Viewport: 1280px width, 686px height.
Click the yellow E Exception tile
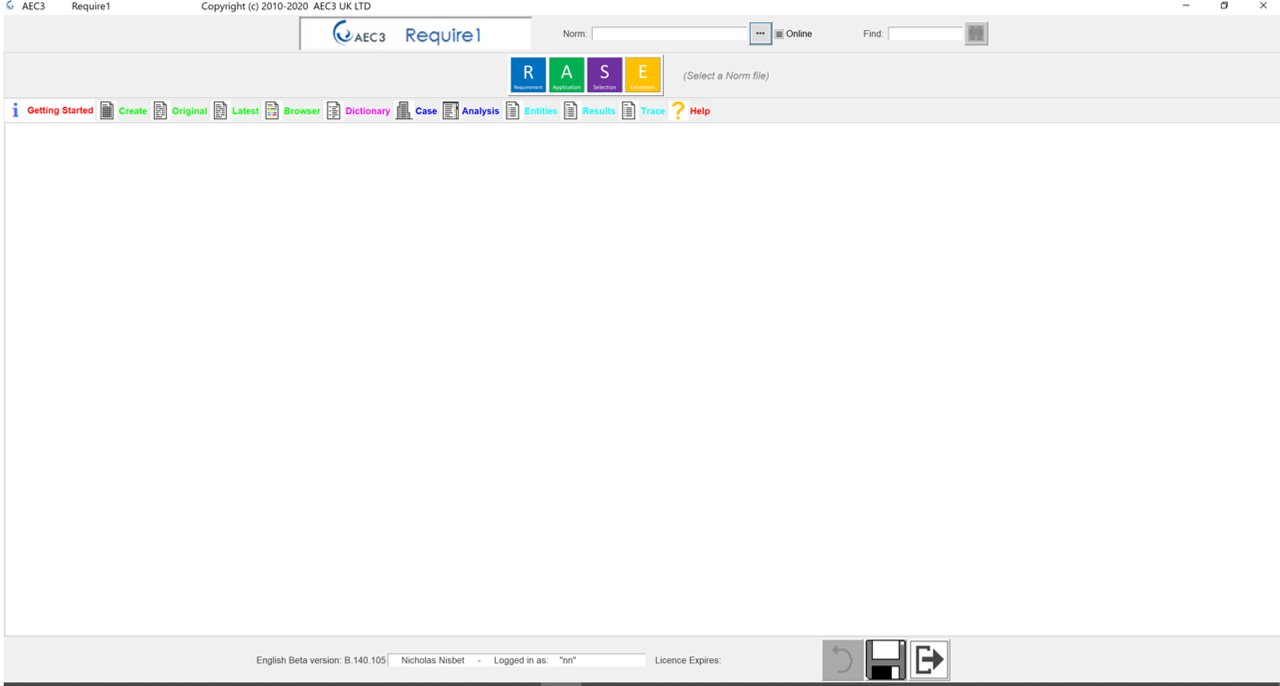click(x=642, y=75)
